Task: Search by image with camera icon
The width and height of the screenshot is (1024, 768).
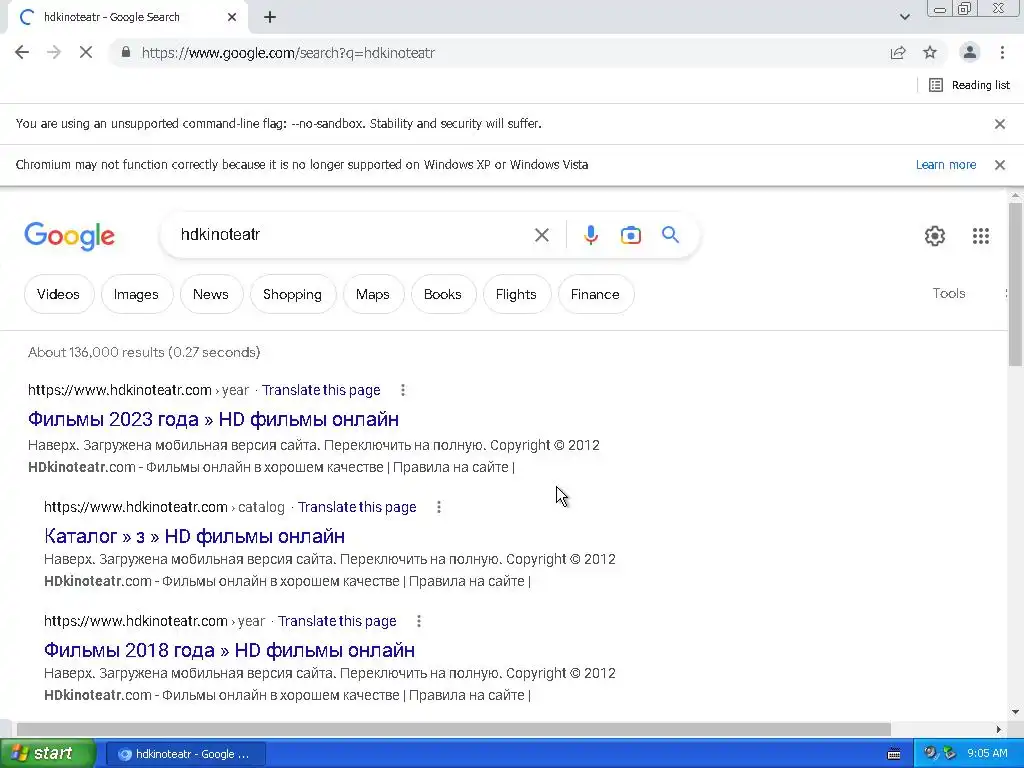Action: [x=630, y=235]
